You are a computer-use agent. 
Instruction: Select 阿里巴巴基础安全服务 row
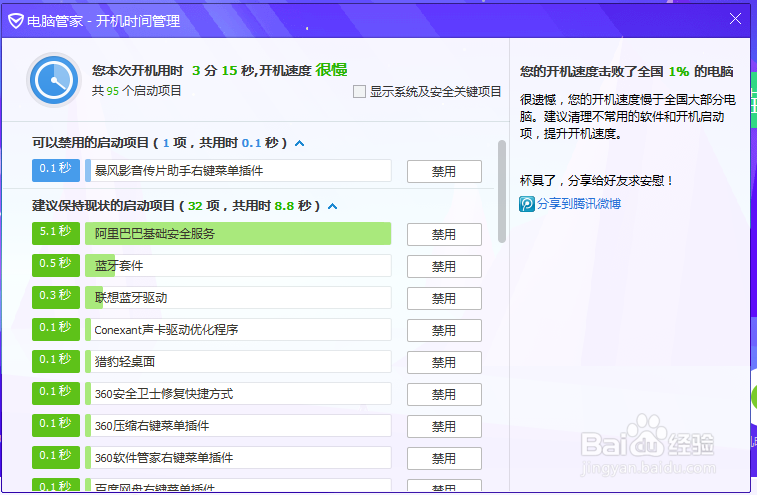[x=238, y=234]
